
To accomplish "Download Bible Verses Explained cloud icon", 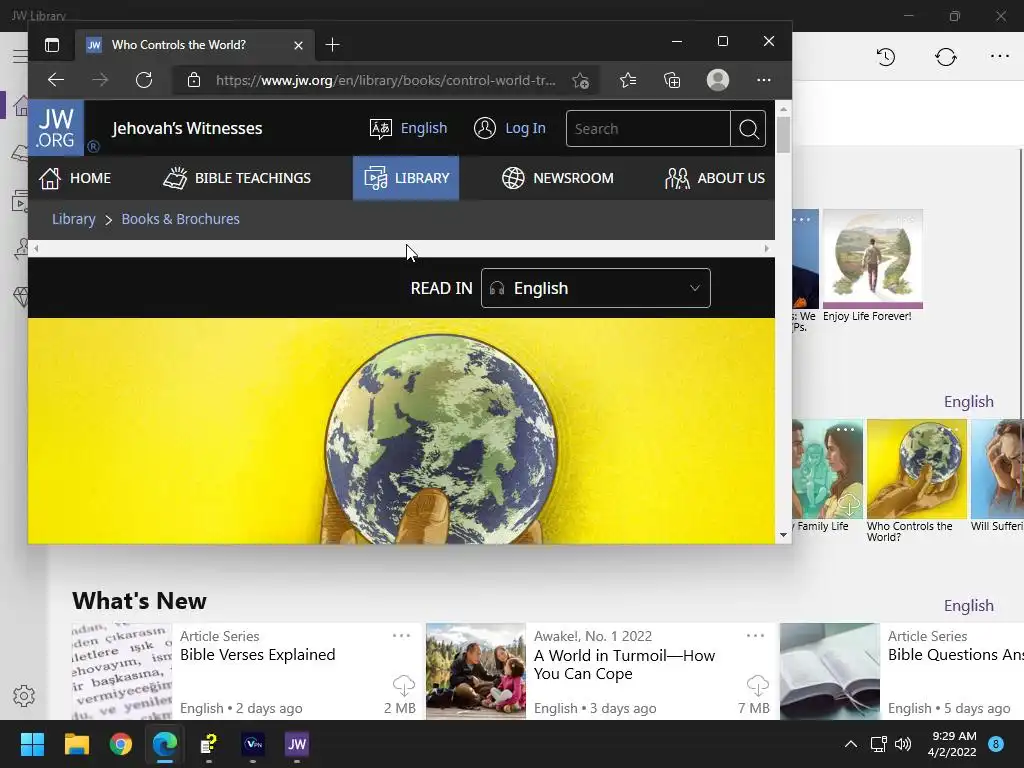I will tap(404, 685).
